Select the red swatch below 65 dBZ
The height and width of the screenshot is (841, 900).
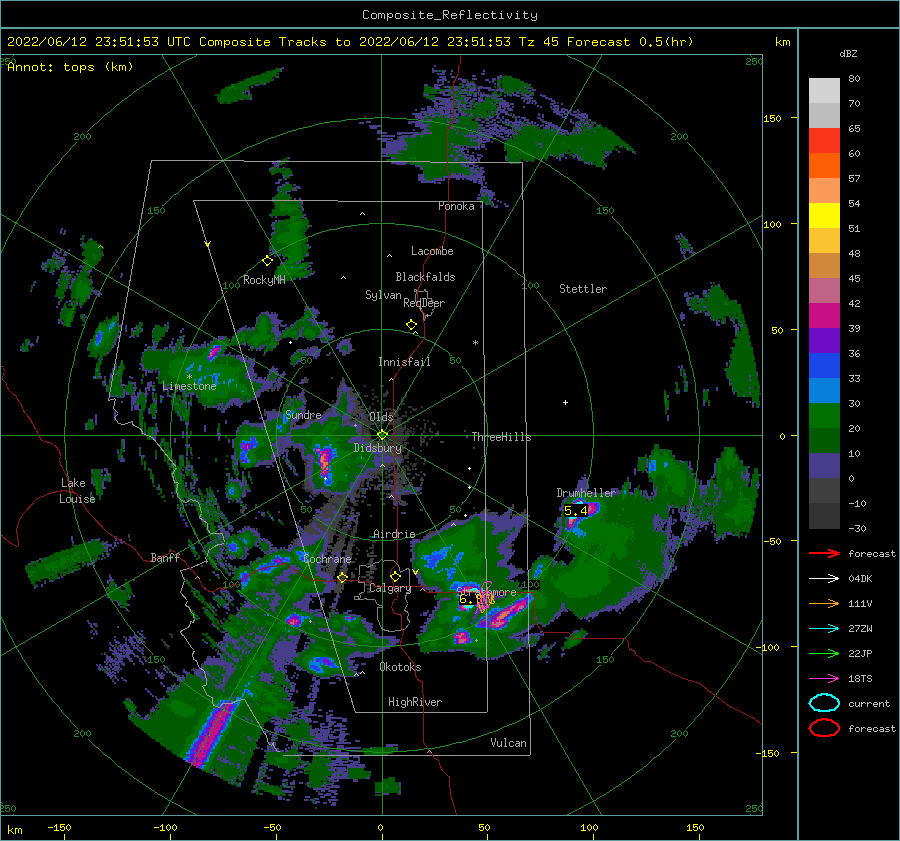coord(824,140)
